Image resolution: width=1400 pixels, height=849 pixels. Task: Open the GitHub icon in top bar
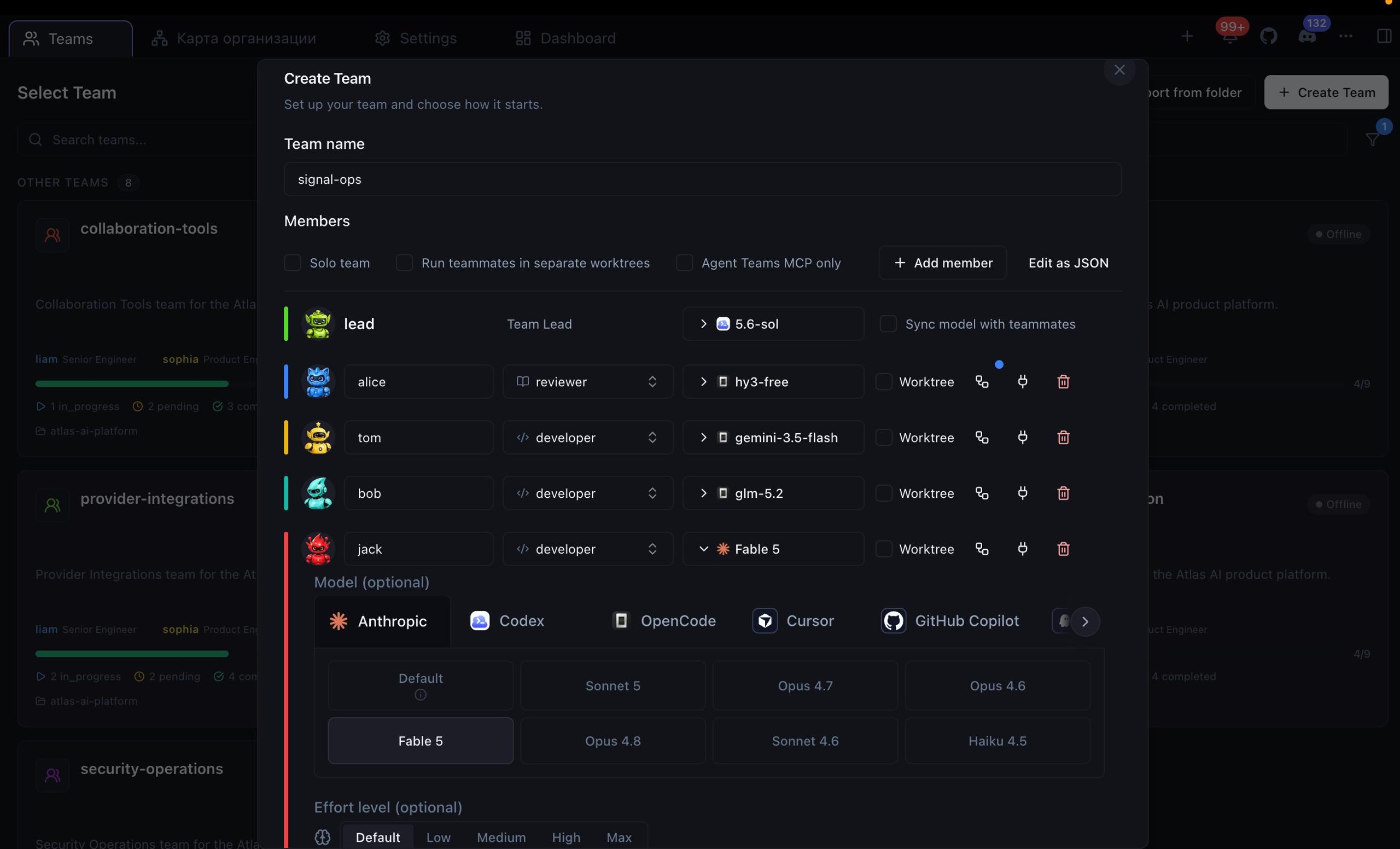pos(1268,36)
